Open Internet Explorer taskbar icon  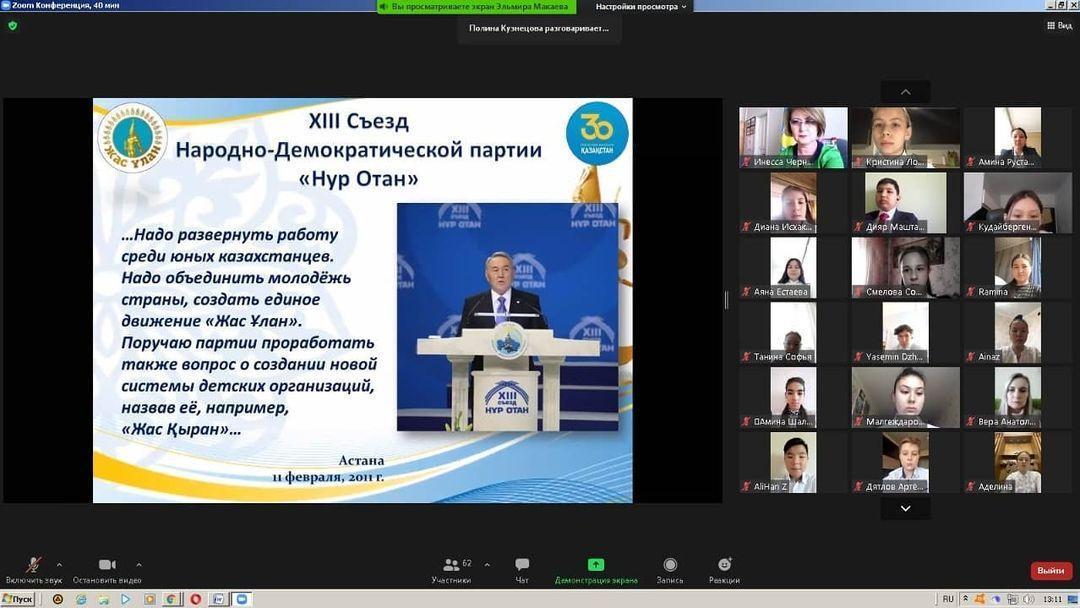click(81, 599)
